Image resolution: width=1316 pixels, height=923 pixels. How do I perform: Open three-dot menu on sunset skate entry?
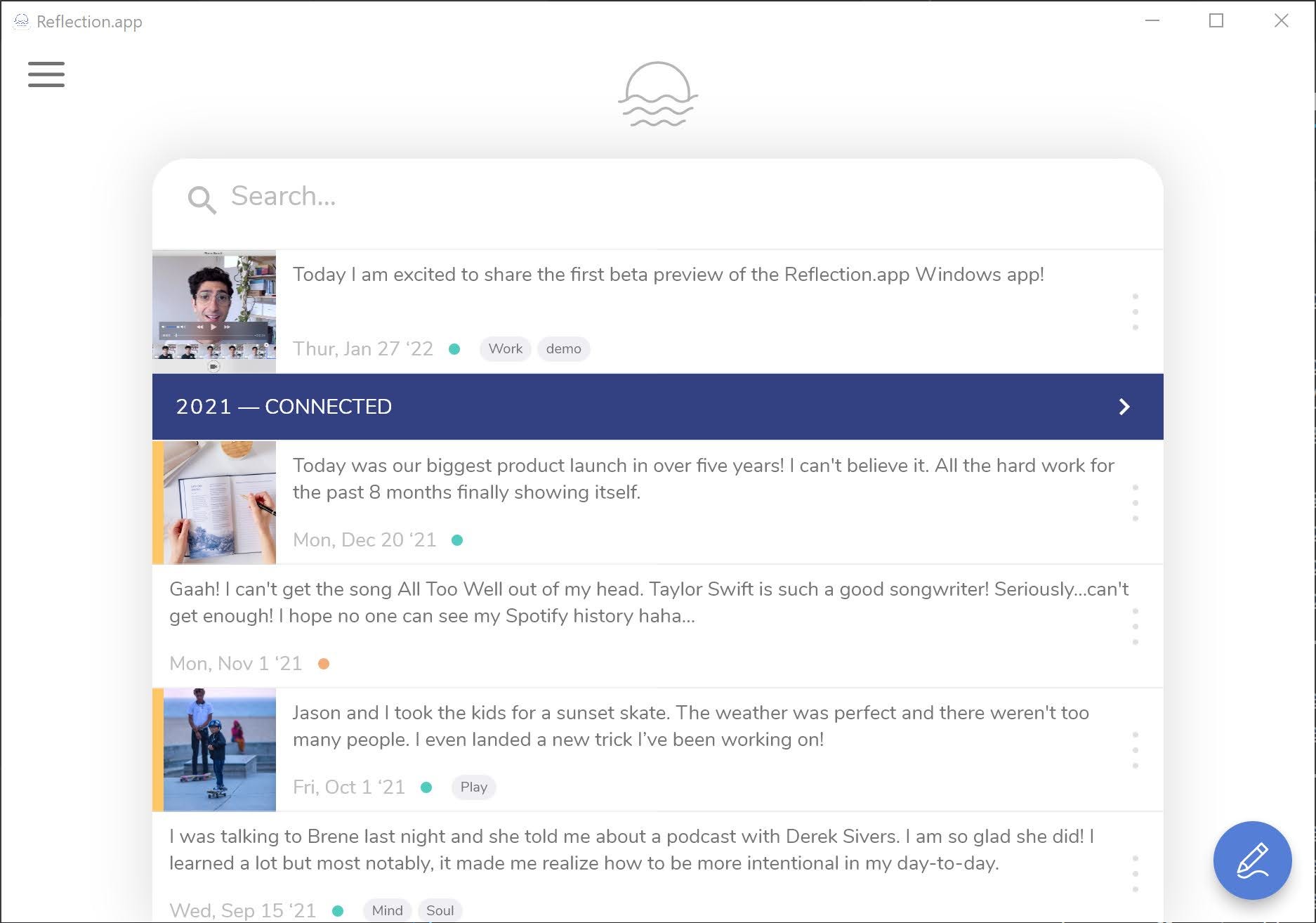(1136, 750)
